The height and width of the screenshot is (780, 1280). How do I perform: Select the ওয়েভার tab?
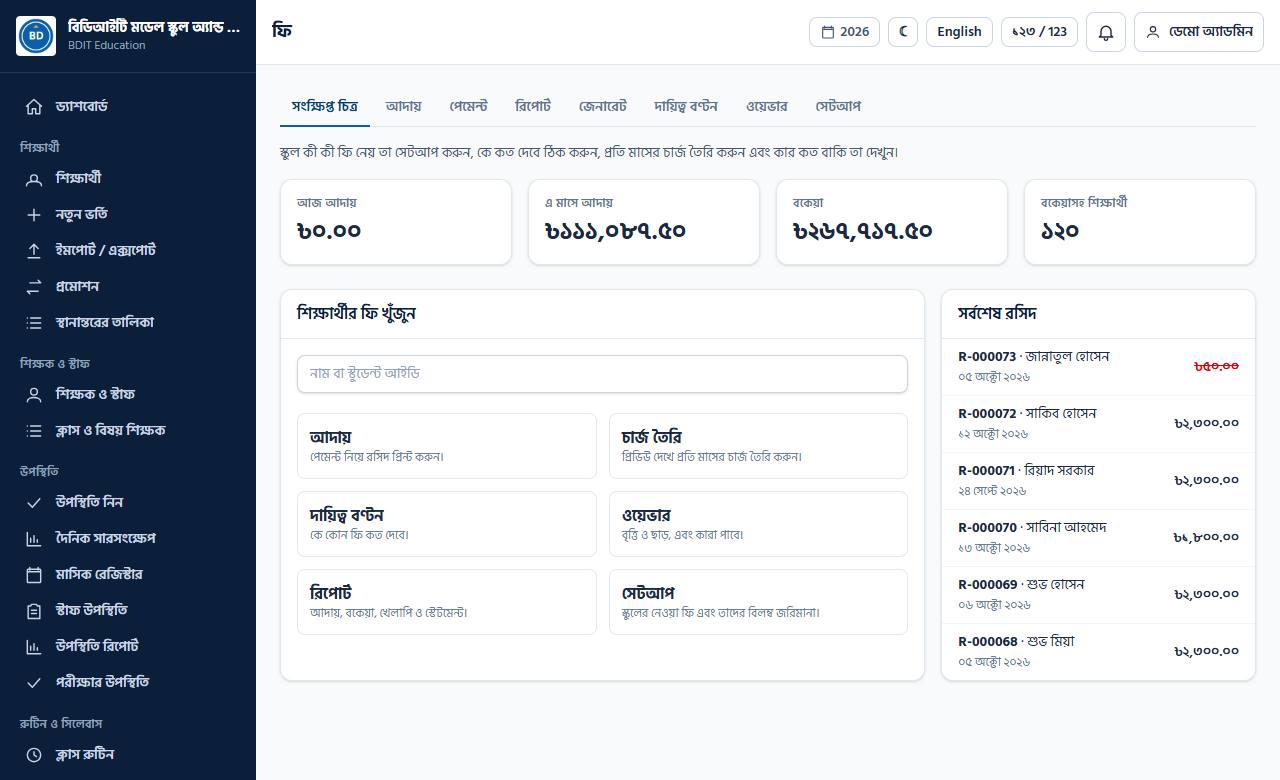coord(767,106)
